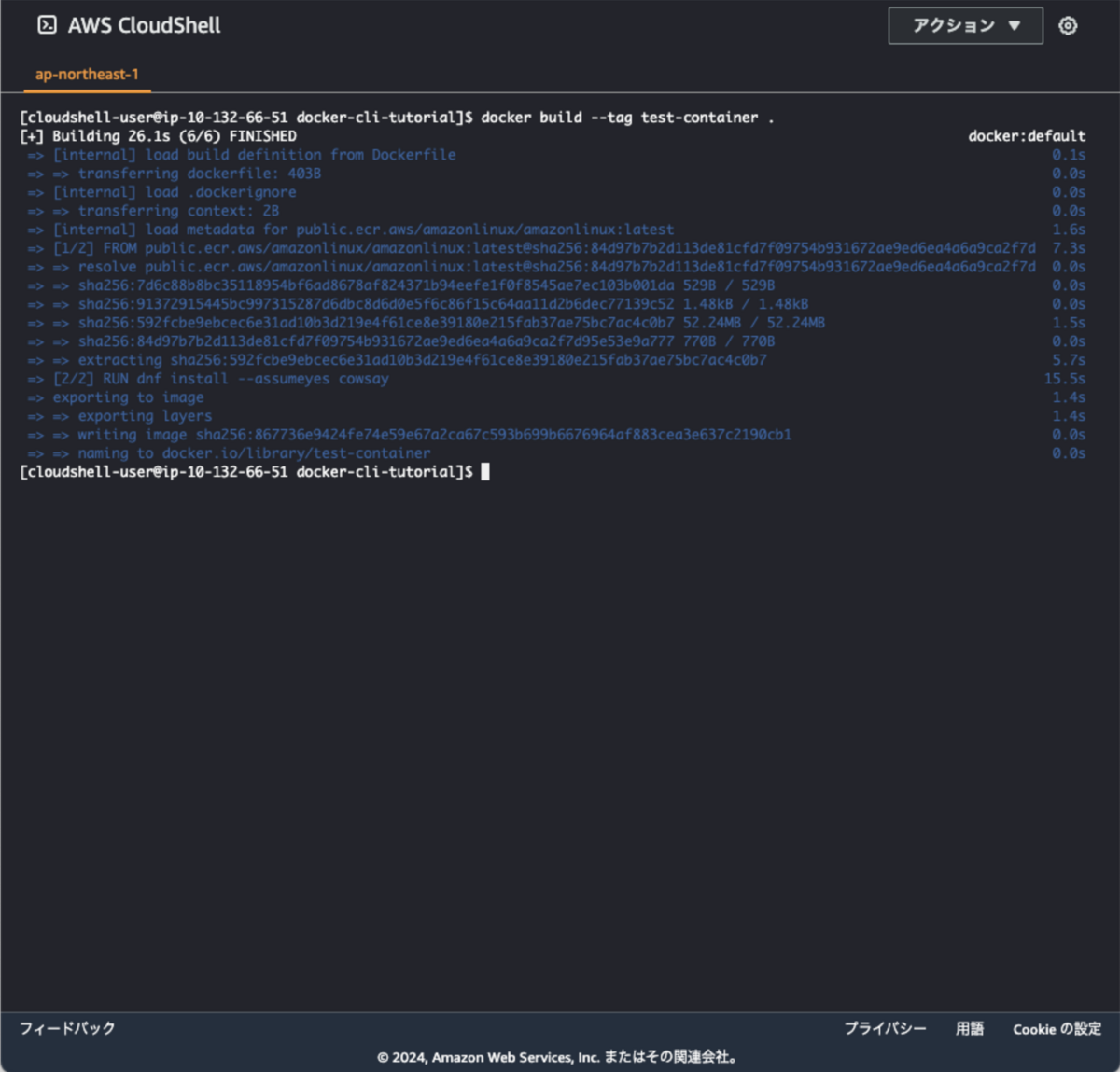1120x1072 pixels.
Task: Click the docker build --tag command line
Action: (x=627, y=117)
